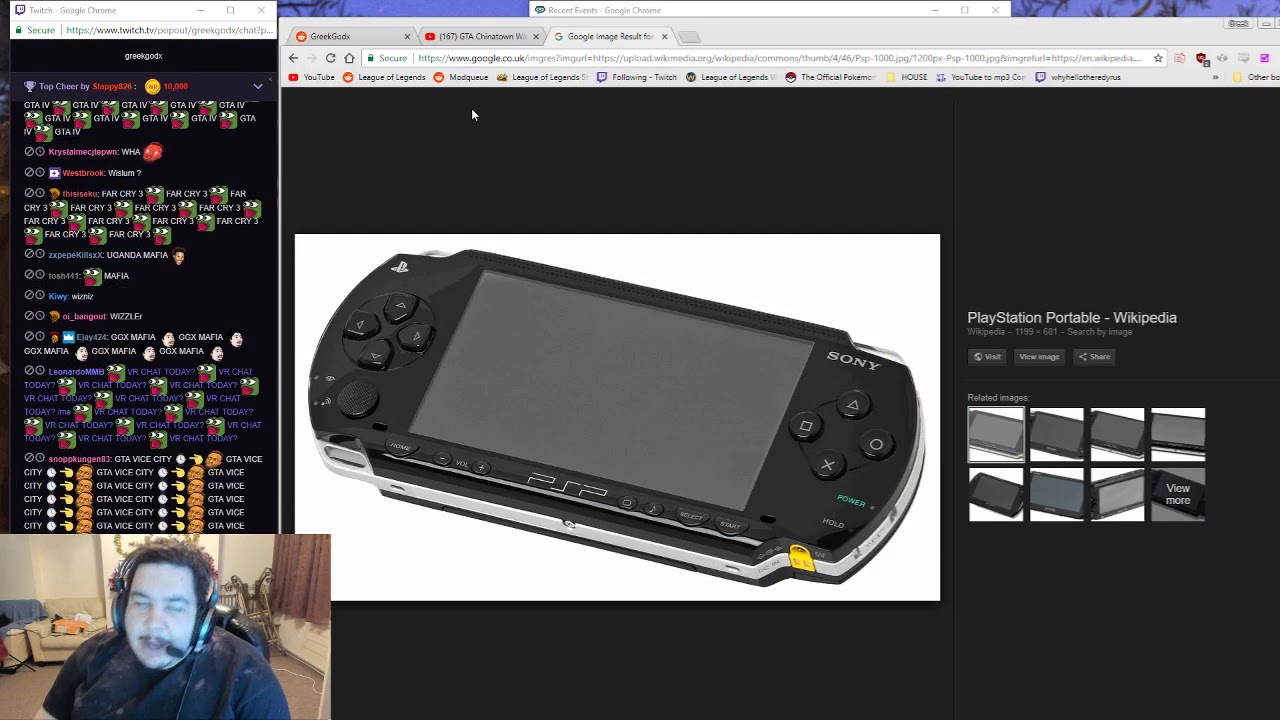
Task: Ban user LeonardoMMB in chat
Action: point(29,371)
